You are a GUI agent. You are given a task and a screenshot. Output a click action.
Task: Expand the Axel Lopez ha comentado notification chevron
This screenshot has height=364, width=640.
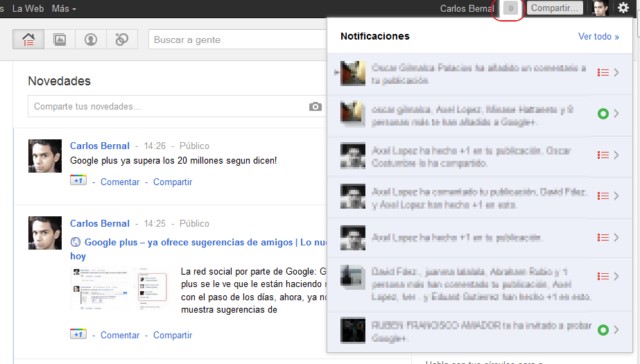[x=616, y=196]
